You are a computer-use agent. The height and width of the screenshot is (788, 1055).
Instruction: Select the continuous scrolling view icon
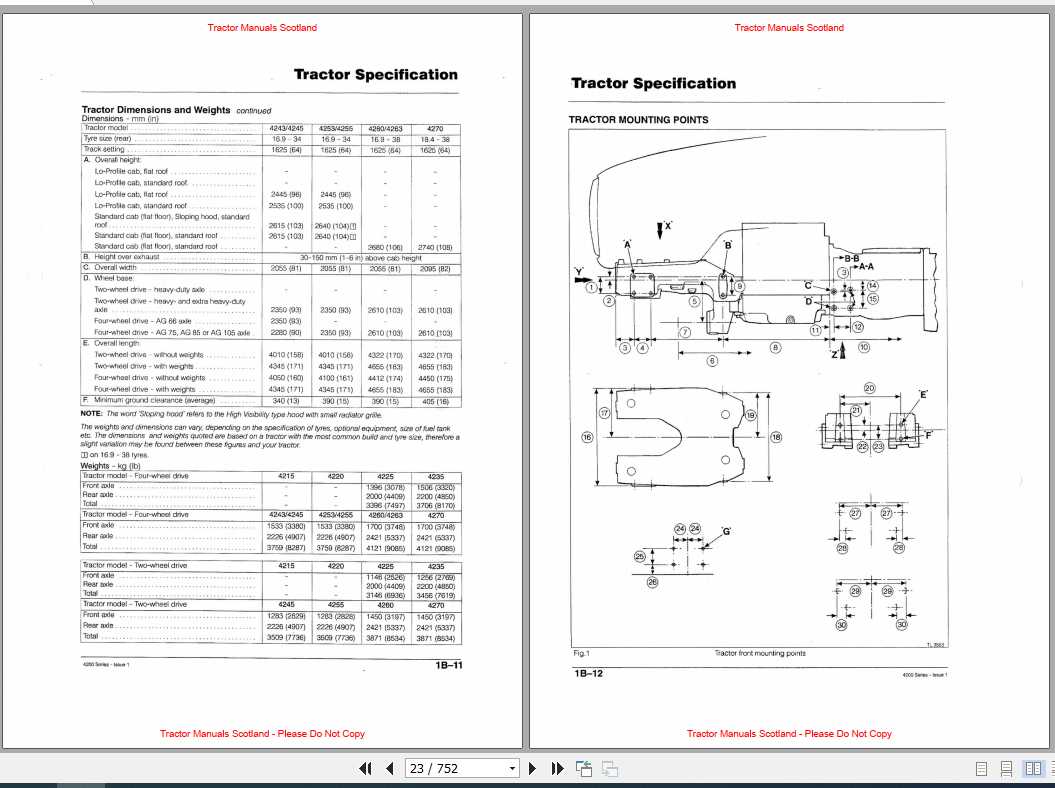[x=1006, y=768]
